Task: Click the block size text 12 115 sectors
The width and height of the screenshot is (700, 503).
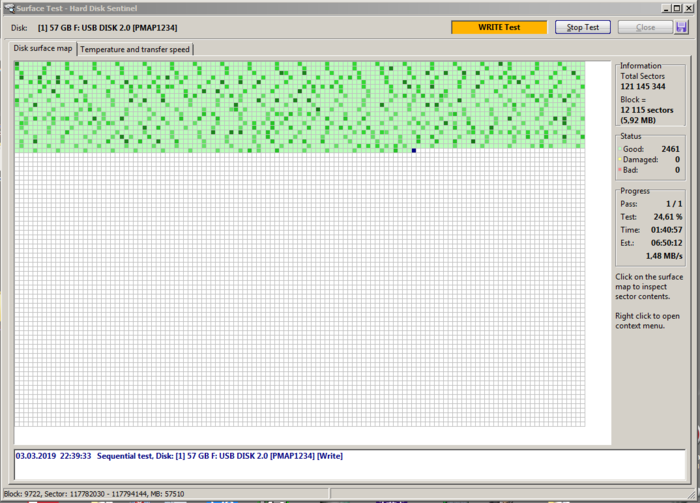Action: (x=647, y=110)
